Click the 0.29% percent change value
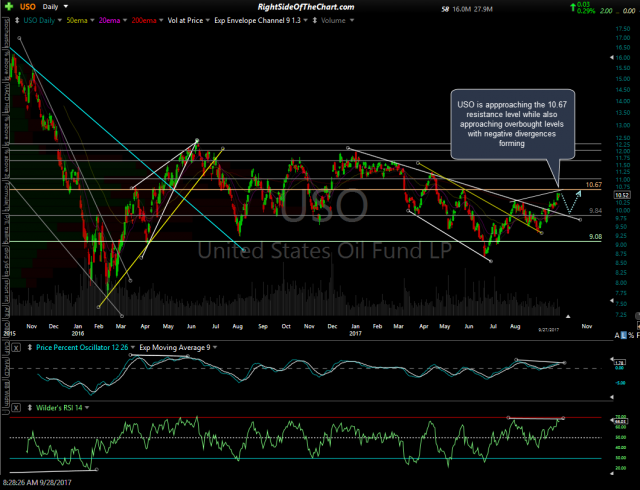Image resolution: width=640 pixels, height=490 pixels. [x=586, y=11]
